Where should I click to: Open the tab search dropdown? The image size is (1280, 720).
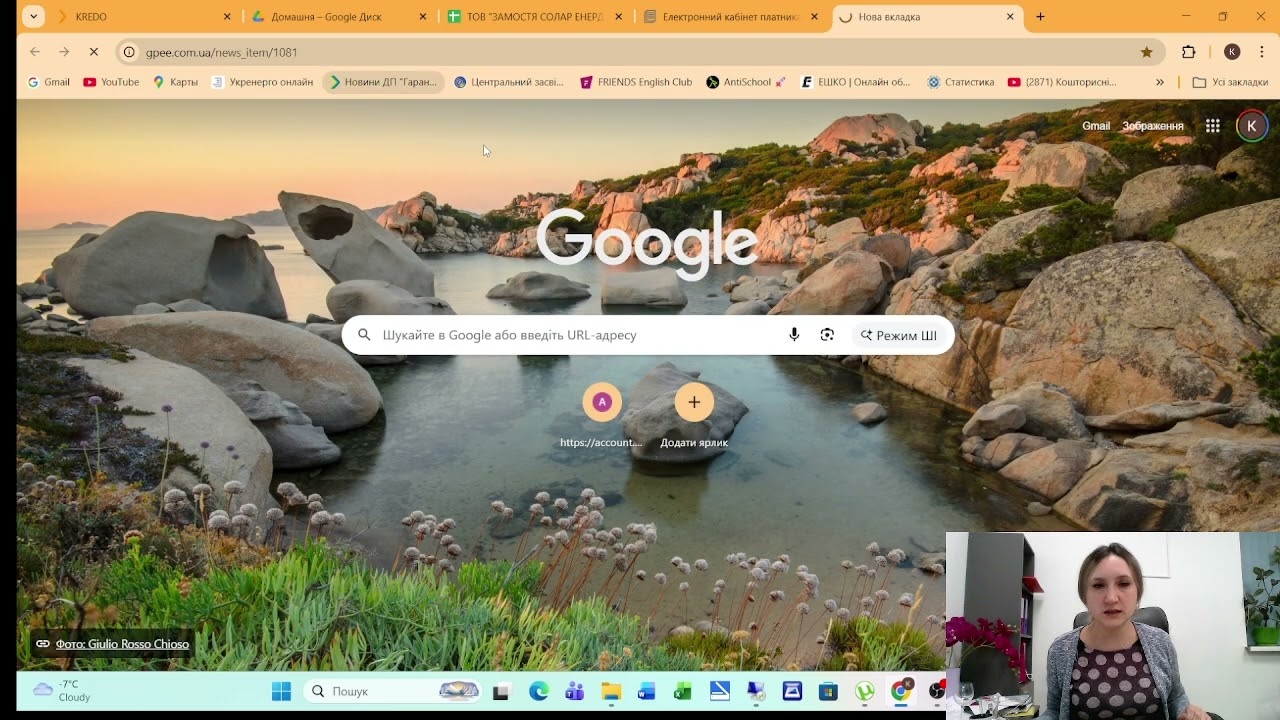tap(33, 17)
